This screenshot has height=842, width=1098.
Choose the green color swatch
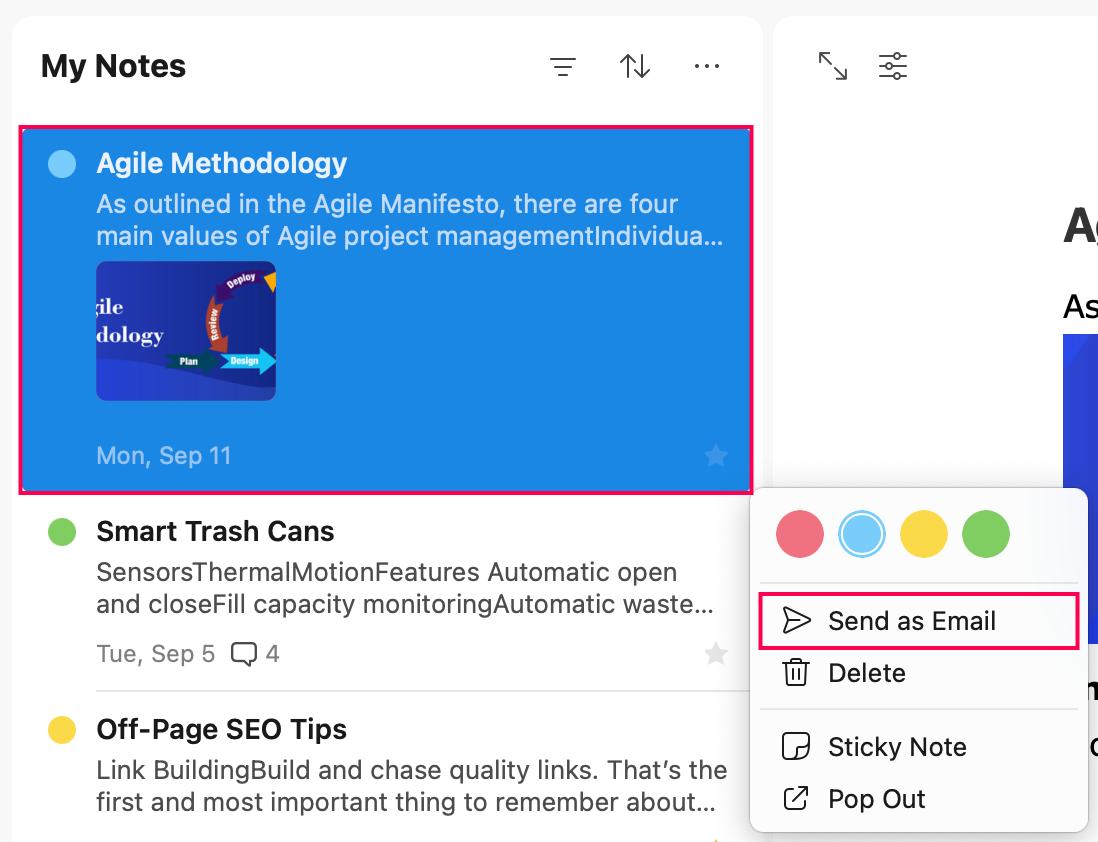(x=986, y=534)
